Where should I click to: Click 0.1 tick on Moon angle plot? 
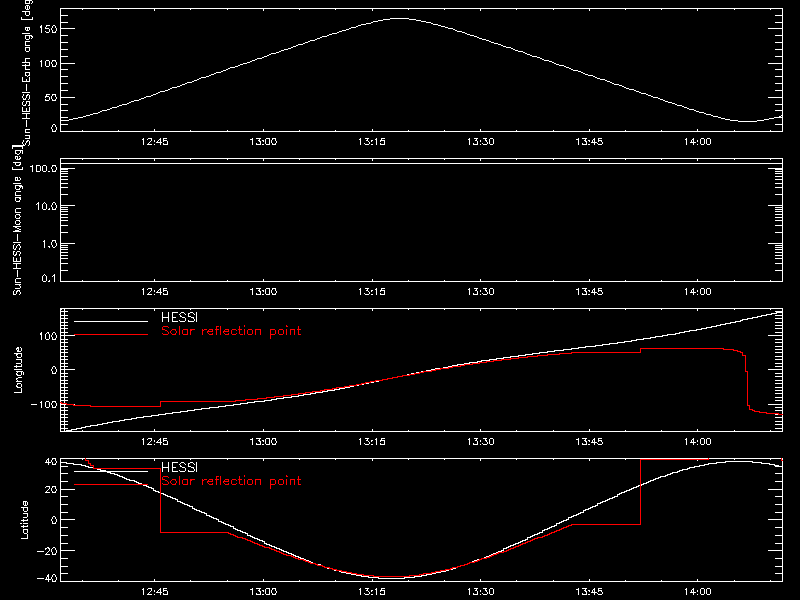[49, 279]
